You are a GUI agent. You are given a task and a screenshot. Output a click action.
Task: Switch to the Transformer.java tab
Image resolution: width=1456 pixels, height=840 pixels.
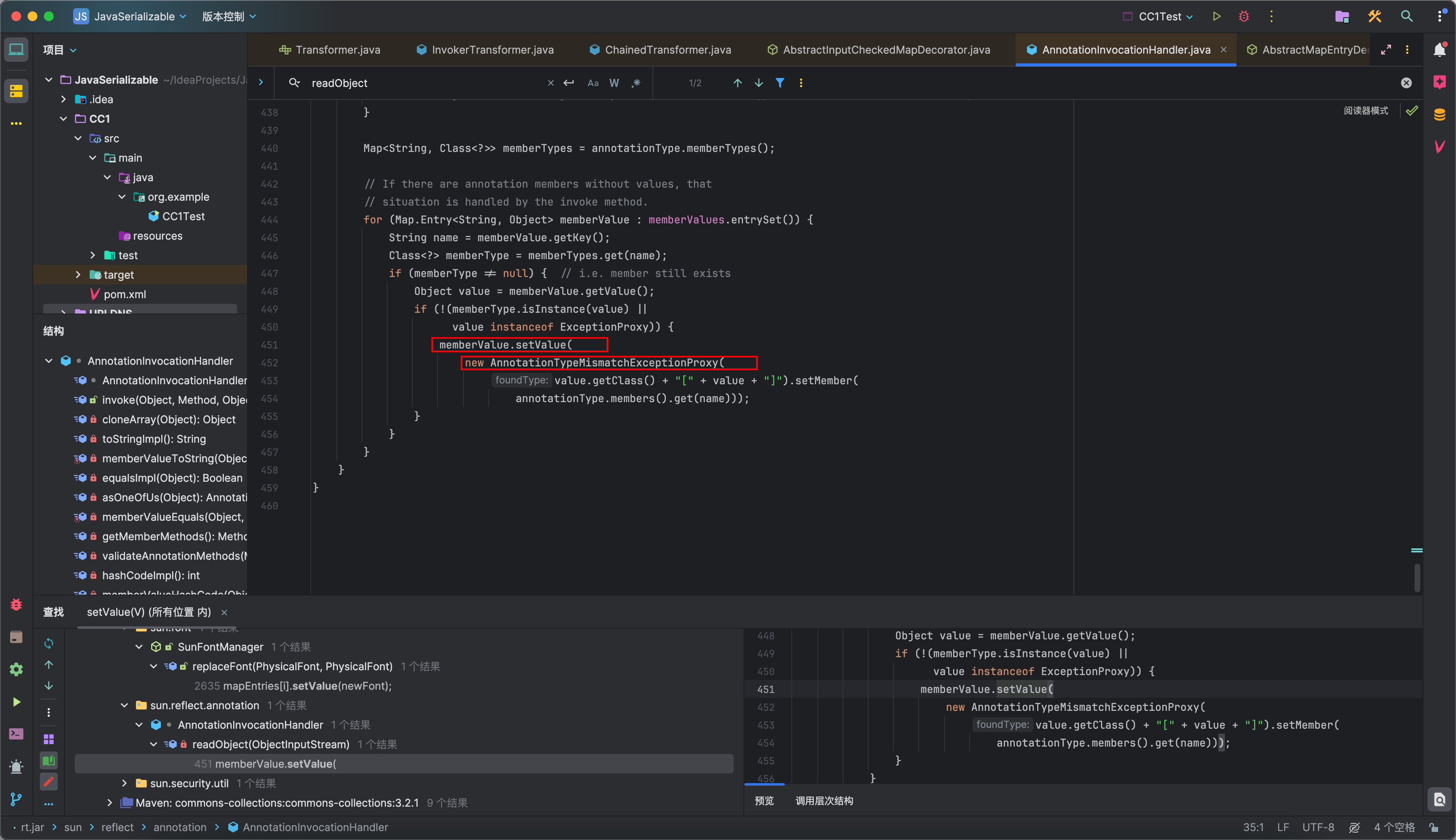click(x=329, y=50)
